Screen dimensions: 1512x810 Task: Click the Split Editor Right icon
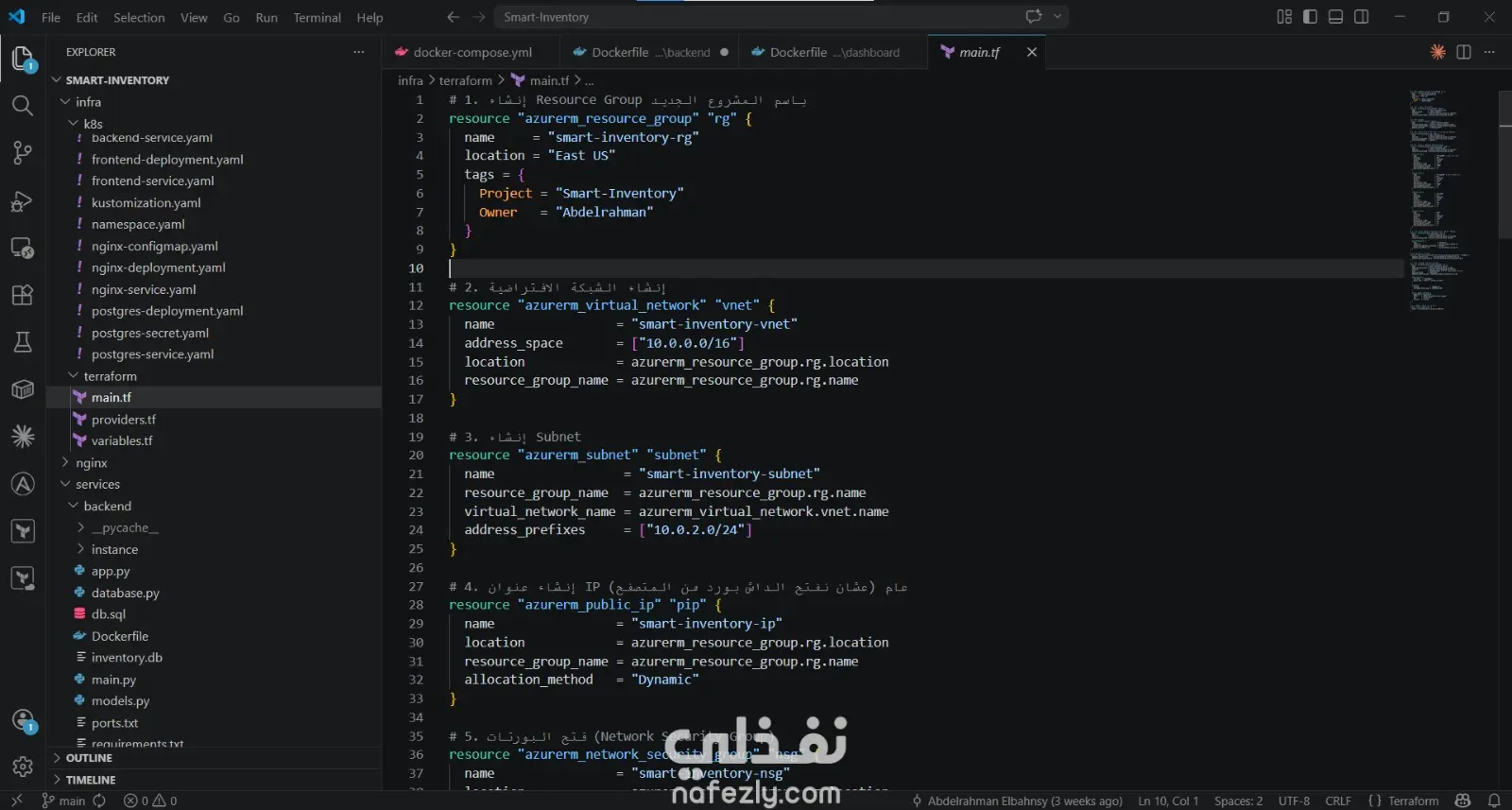(x=1464, y=52)
